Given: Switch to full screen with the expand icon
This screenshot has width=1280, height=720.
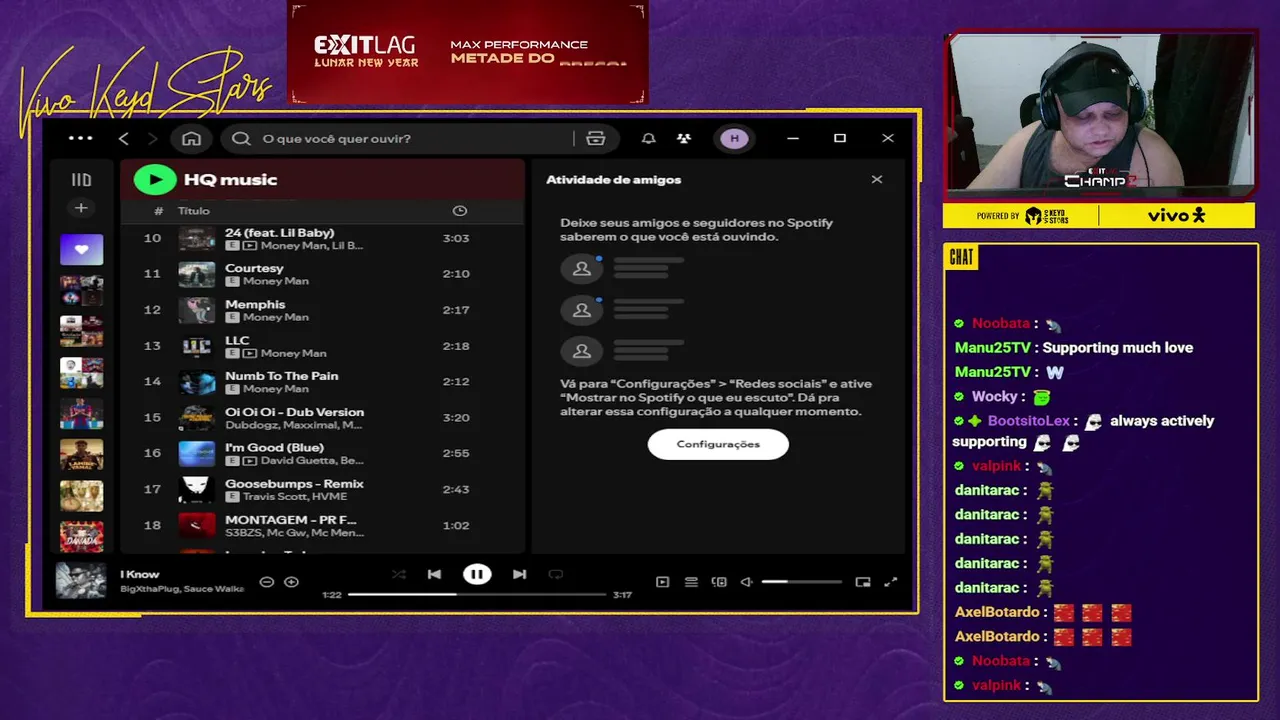Looking at the screenshot, I should click(x=891, y=582).
